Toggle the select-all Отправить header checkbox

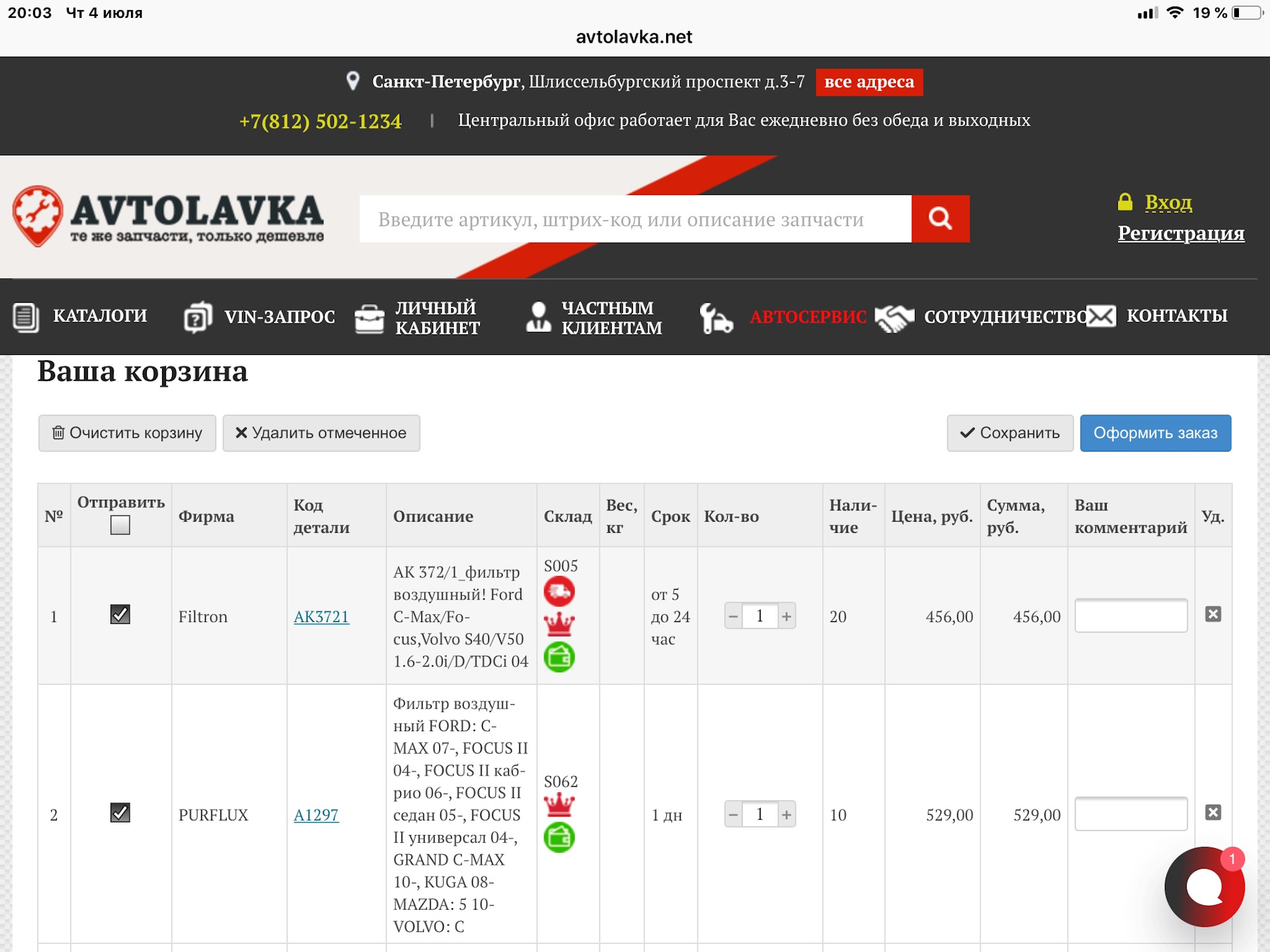point(120,526)
